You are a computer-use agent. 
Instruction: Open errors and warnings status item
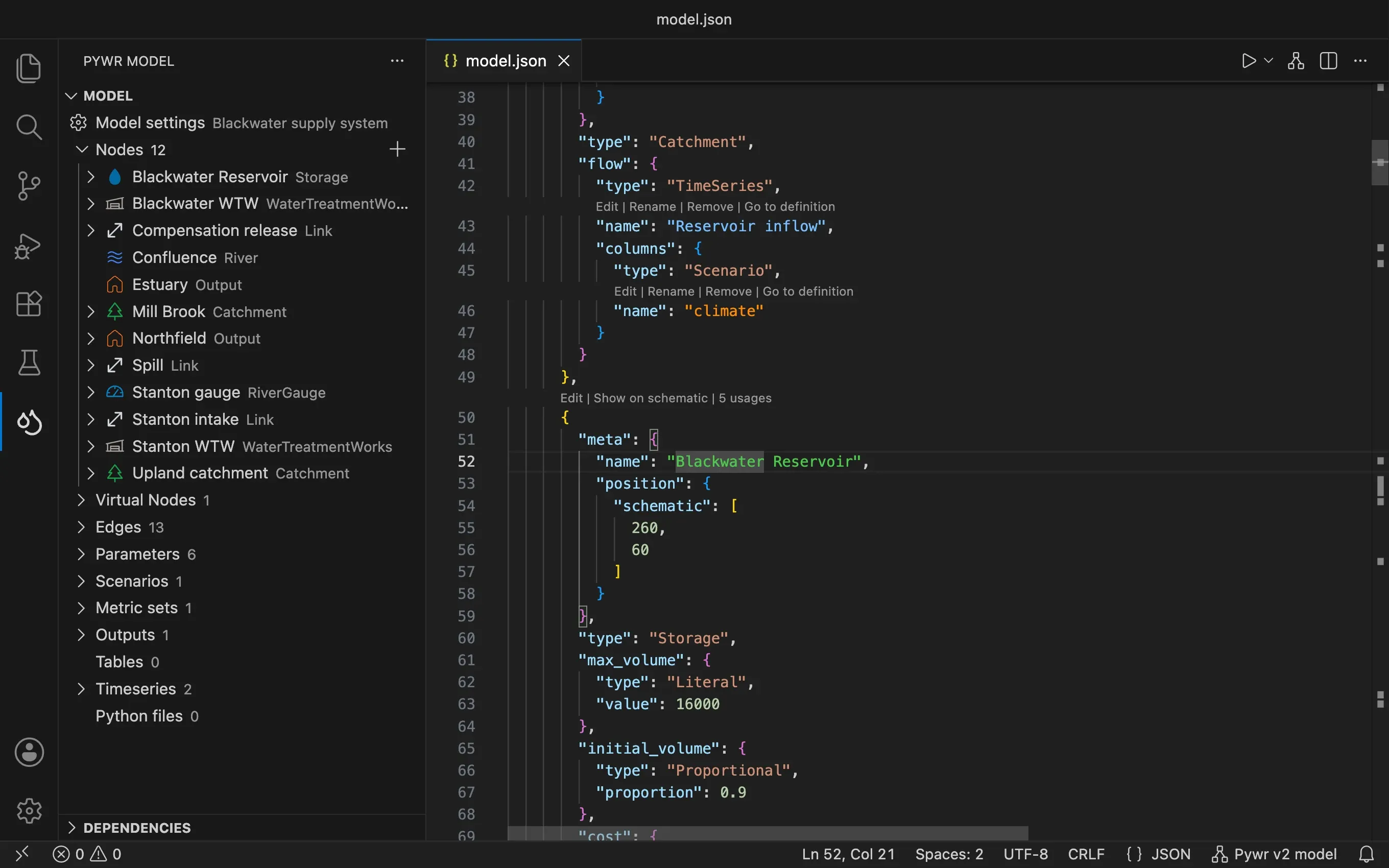click(x=87, y=854)
